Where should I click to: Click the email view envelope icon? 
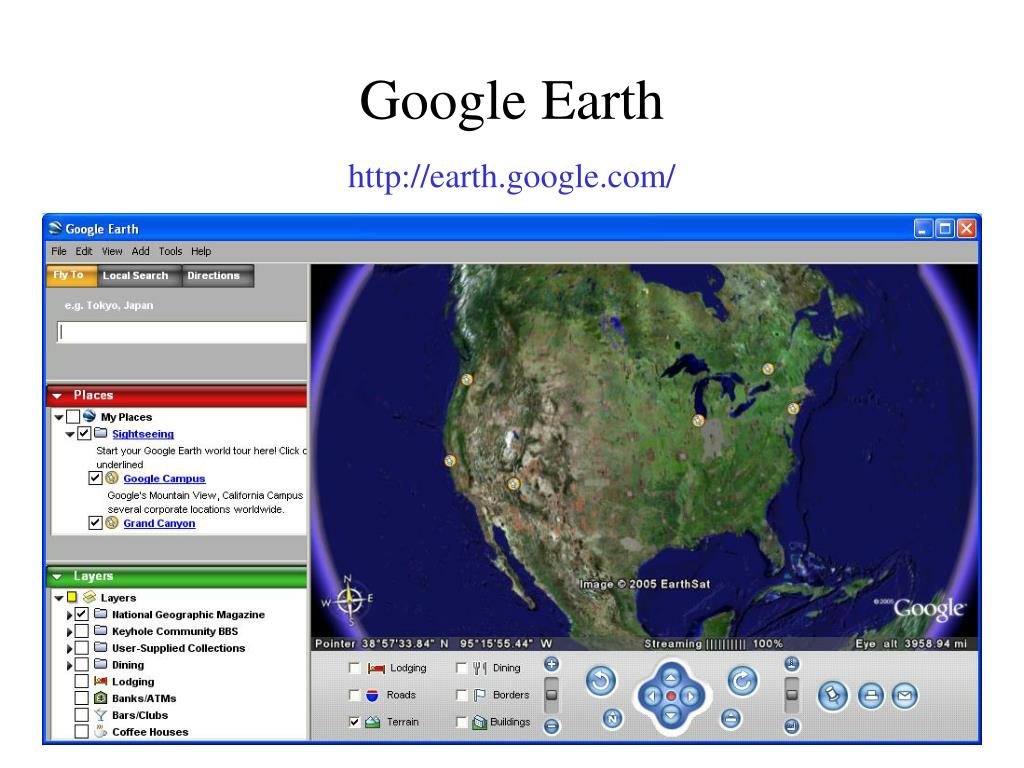(904, 696)
